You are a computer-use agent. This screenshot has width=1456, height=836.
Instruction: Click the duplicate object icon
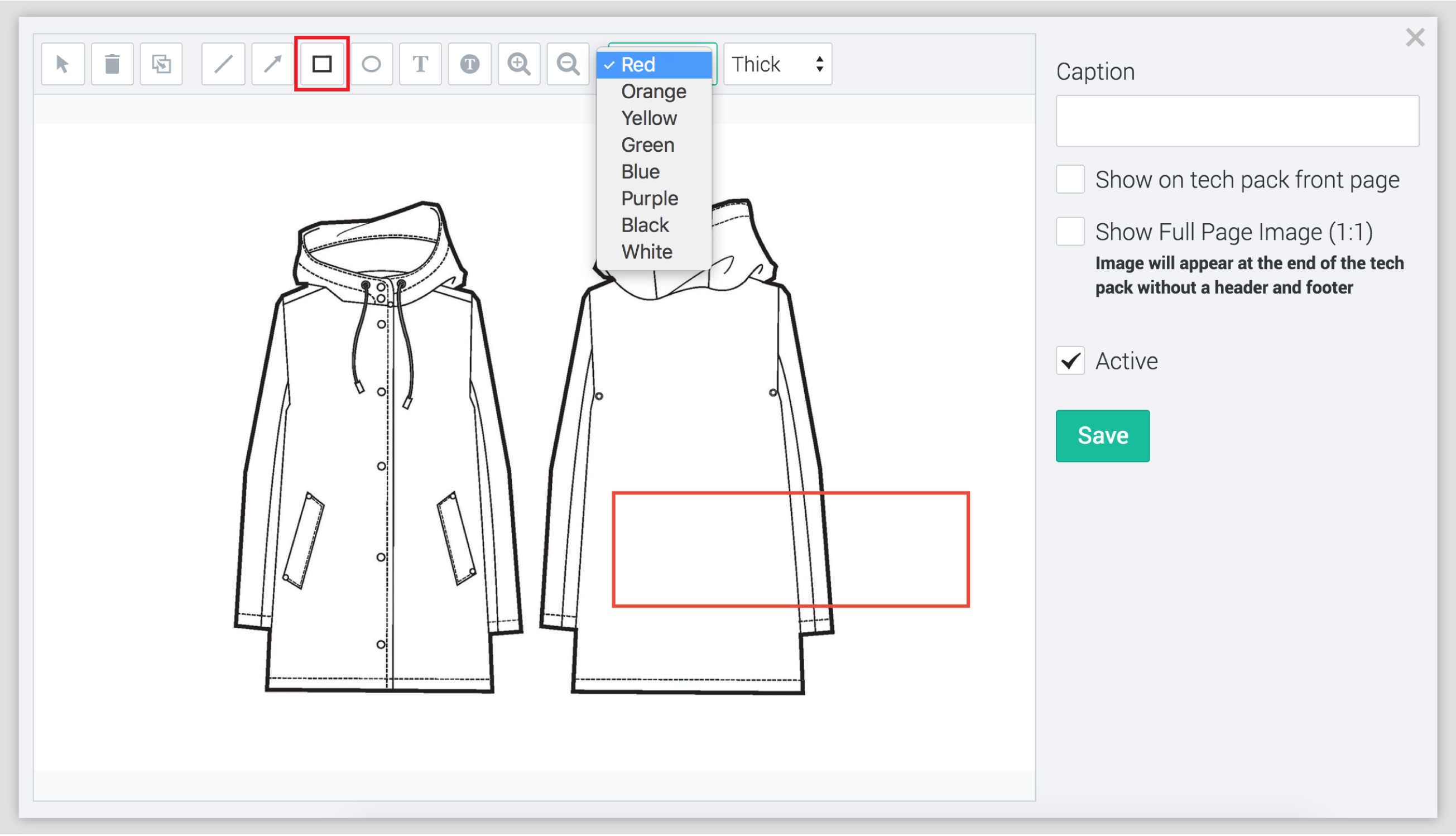point(161,64)
